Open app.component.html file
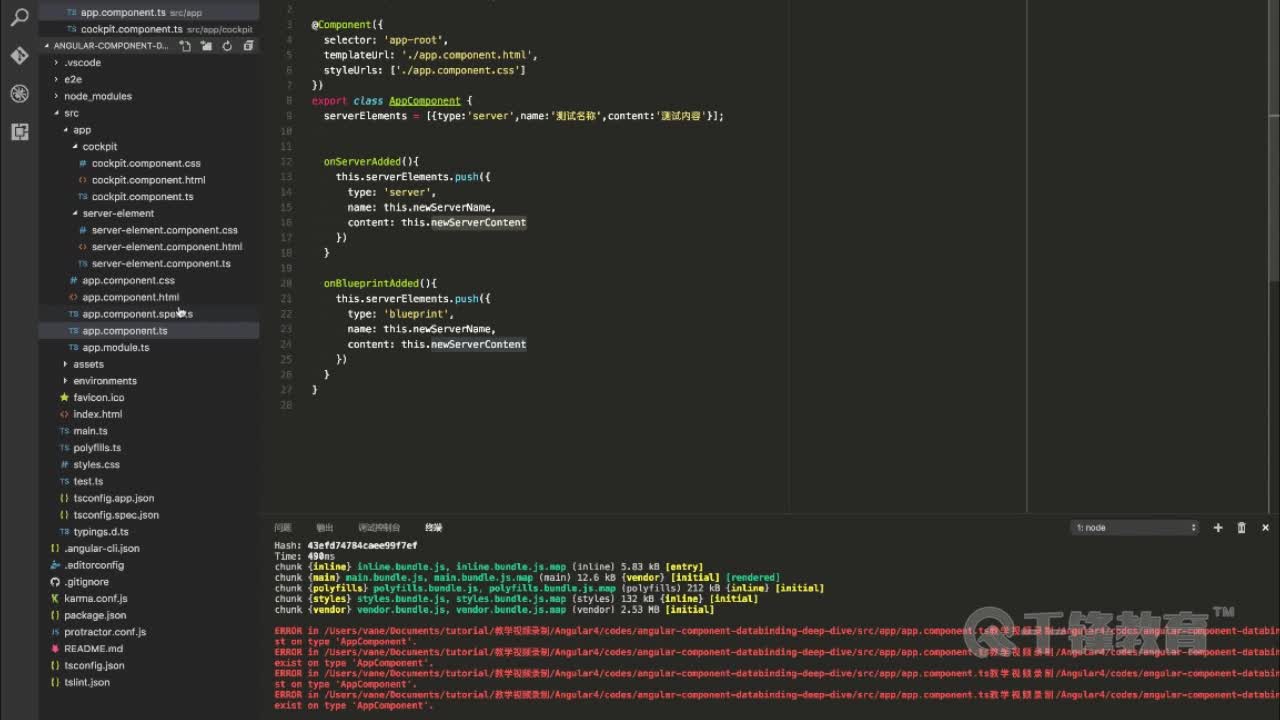 (x=130, y=297)
